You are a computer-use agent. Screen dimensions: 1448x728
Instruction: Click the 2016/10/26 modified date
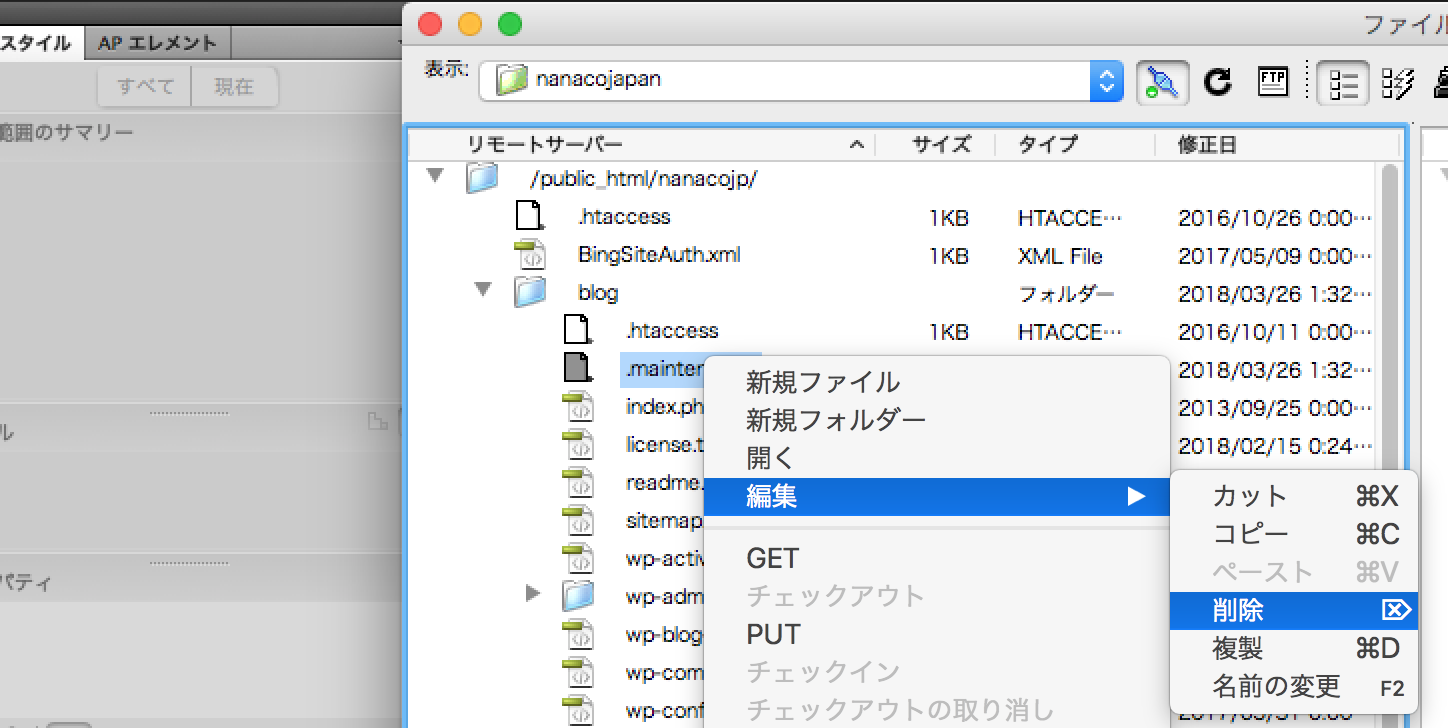[x=1275, y=218]
